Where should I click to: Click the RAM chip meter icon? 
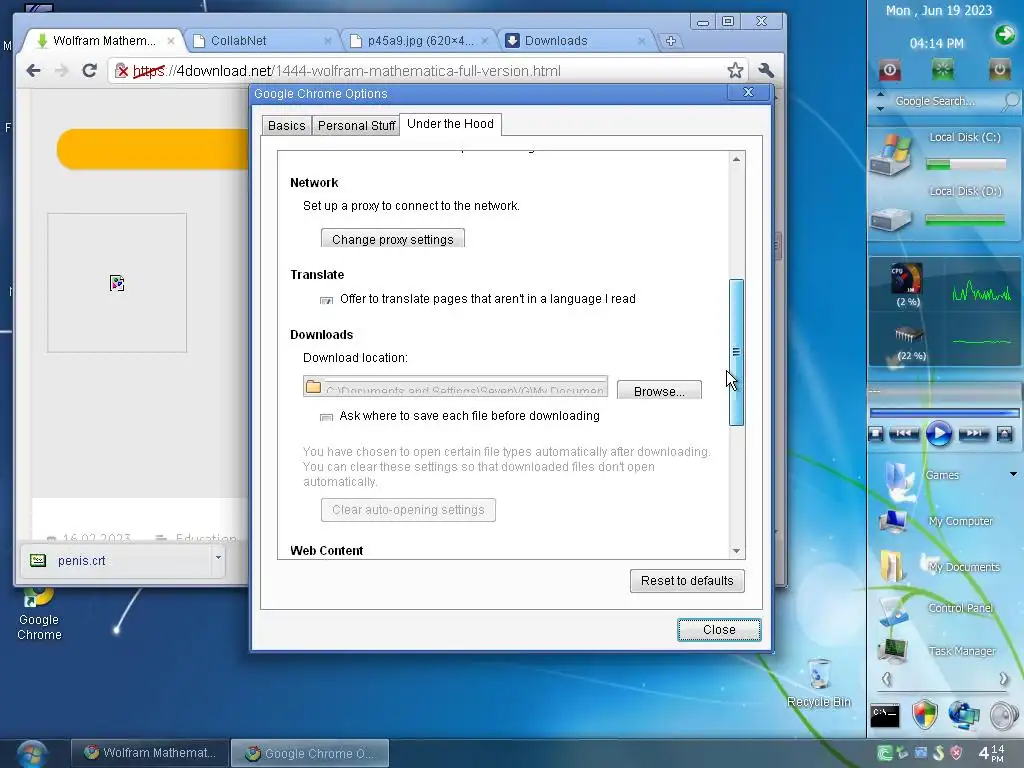coord(908,335)
